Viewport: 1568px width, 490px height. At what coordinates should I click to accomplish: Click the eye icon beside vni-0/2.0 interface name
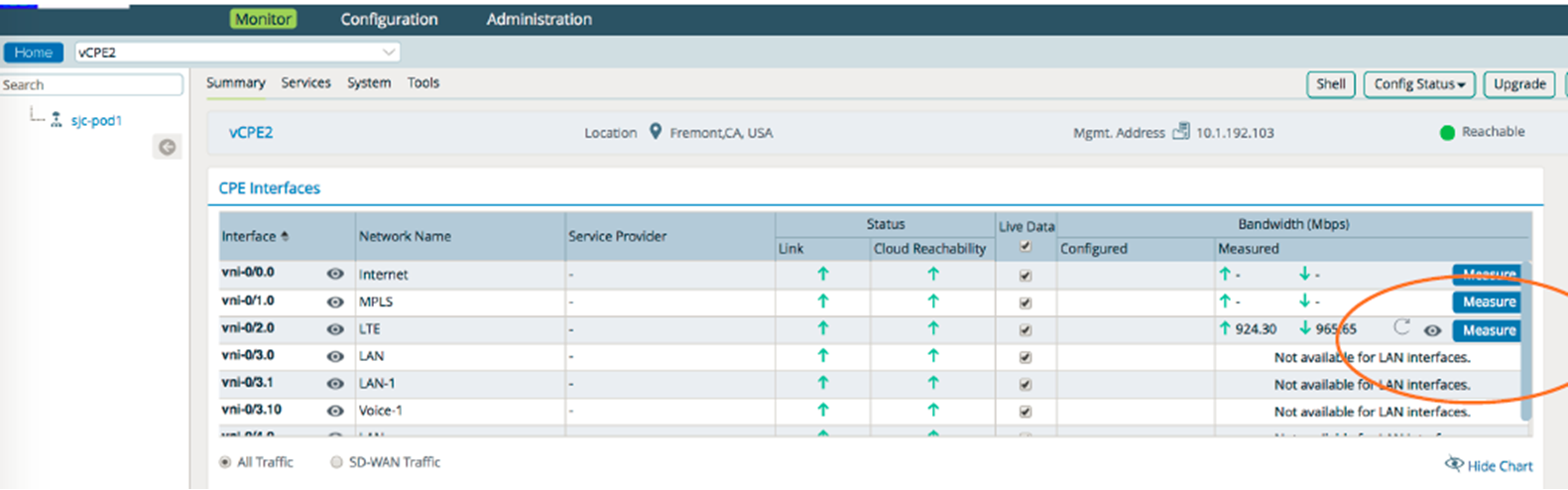[335, 329]
